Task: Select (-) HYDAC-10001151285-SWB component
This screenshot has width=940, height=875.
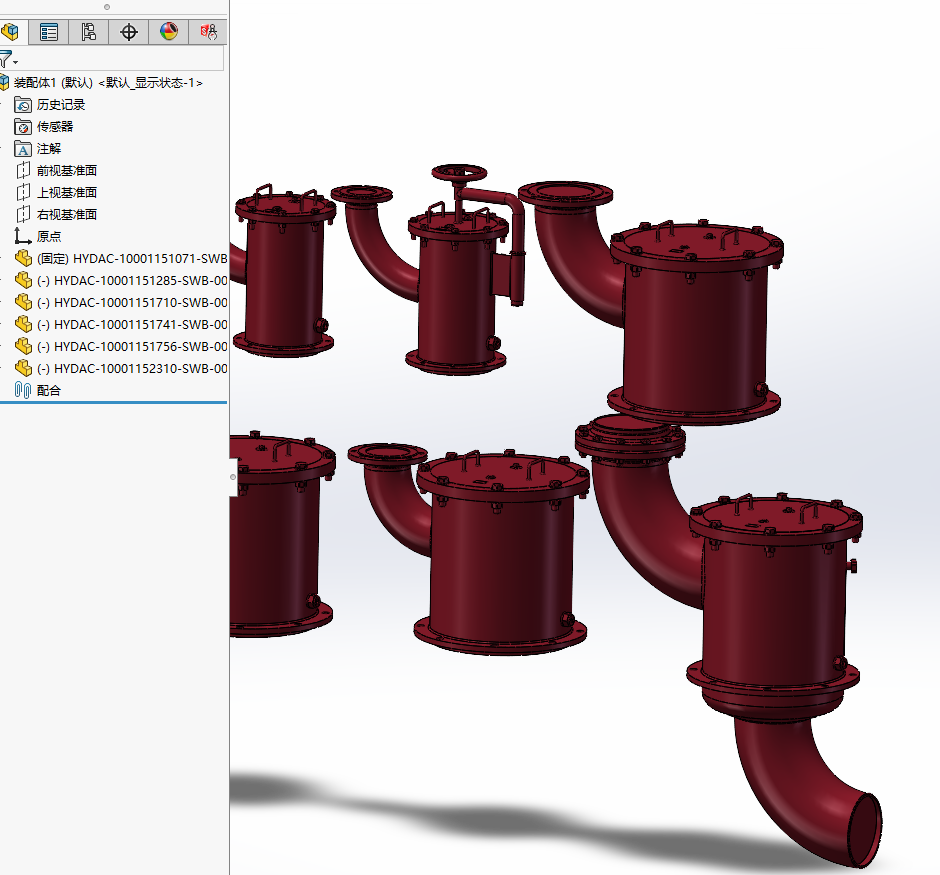Action: [132, 280]
